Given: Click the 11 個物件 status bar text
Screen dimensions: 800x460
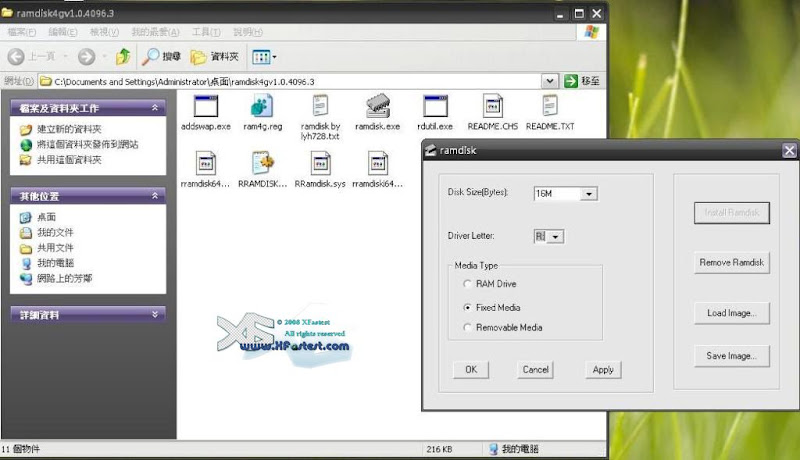Looking at the screenshot, I should (20, 449).
